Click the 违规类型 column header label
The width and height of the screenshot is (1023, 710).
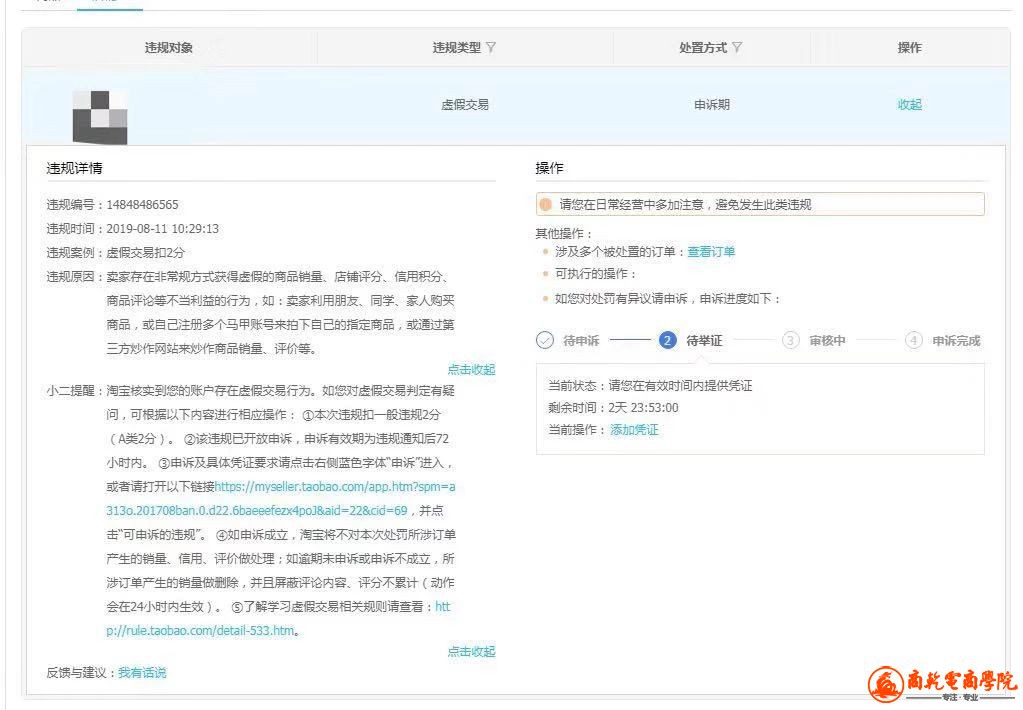coord(457,48)
